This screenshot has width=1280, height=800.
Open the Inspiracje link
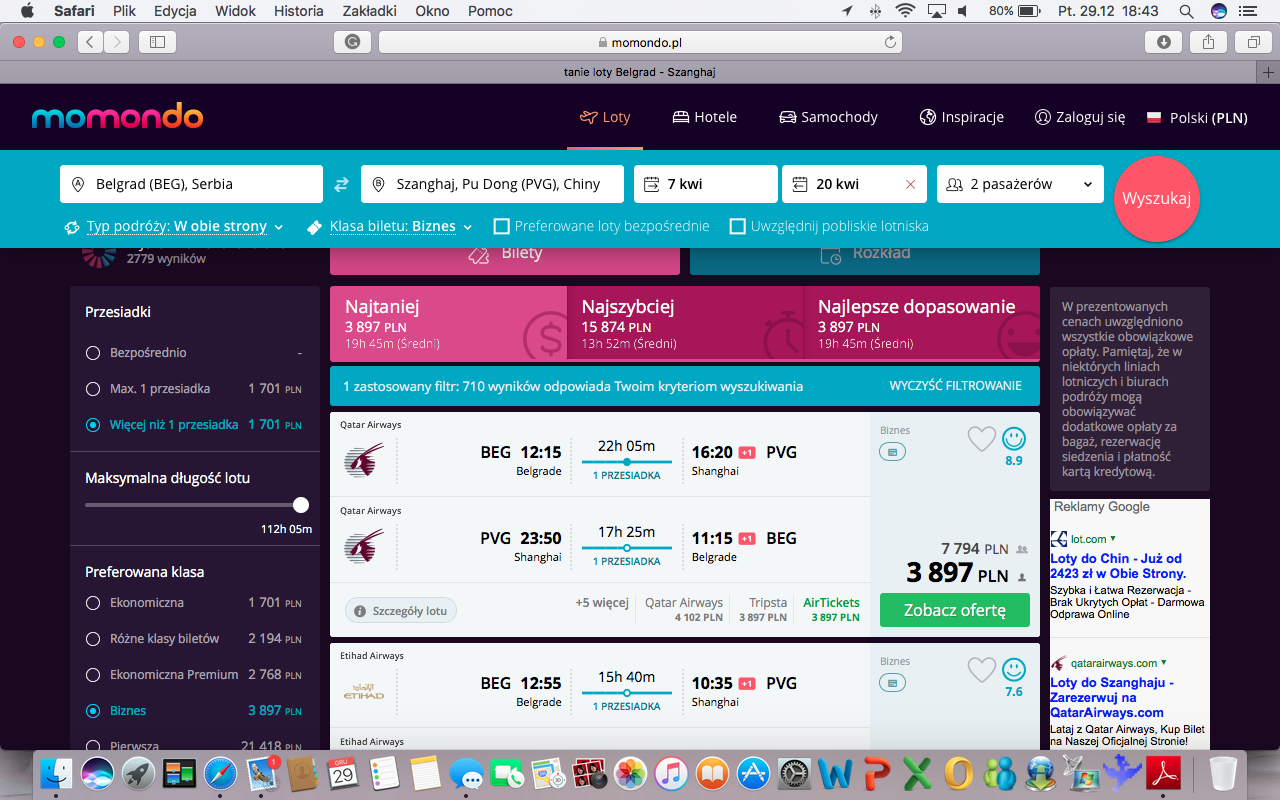[x=962, y=117]
